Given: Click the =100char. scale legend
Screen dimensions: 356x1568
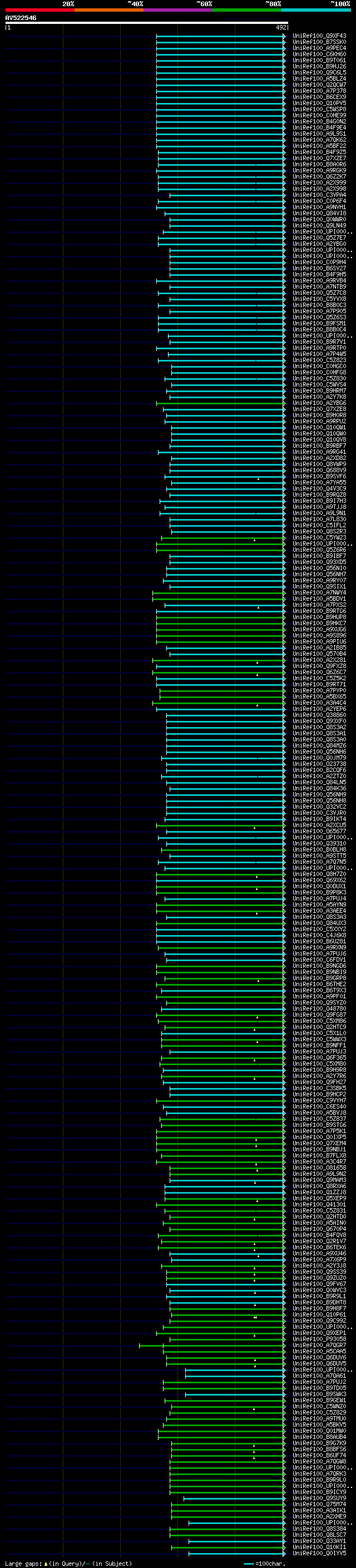Looking at the screenshot, I should (x=265, y=1564).
